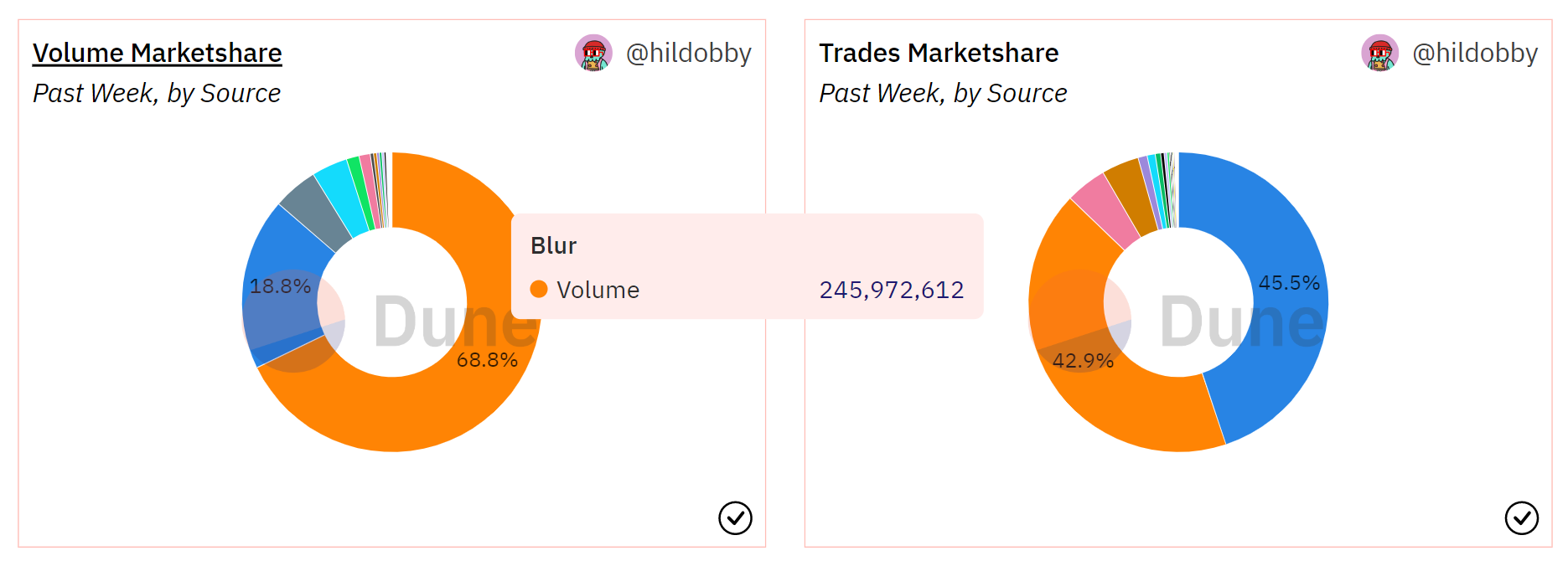Click the checkmark icon on Trades Marketshare card
The height and width of the screenshot is (561, 1568).
coord(1521,517)
